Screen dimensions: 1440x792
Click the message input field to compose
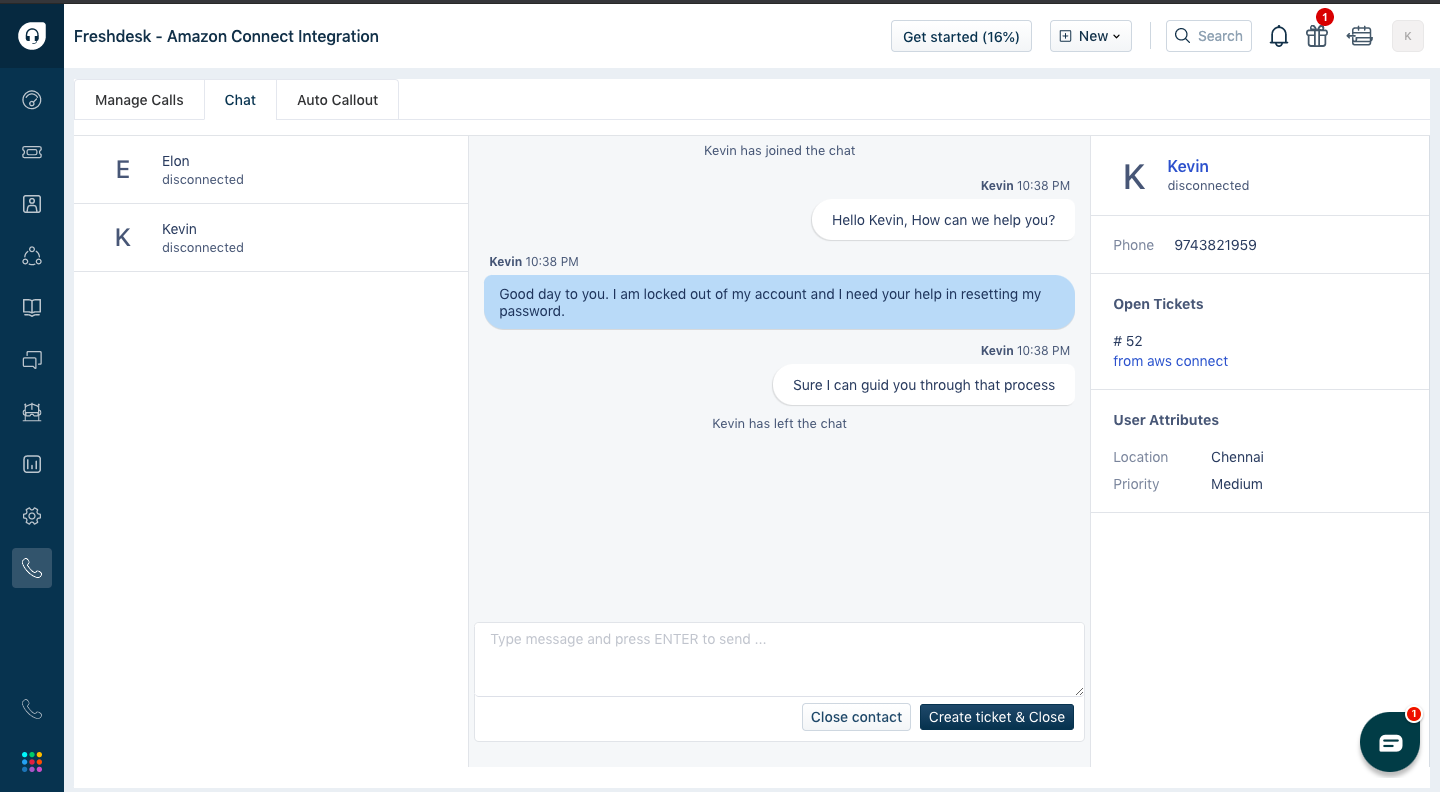click(779, 658)
